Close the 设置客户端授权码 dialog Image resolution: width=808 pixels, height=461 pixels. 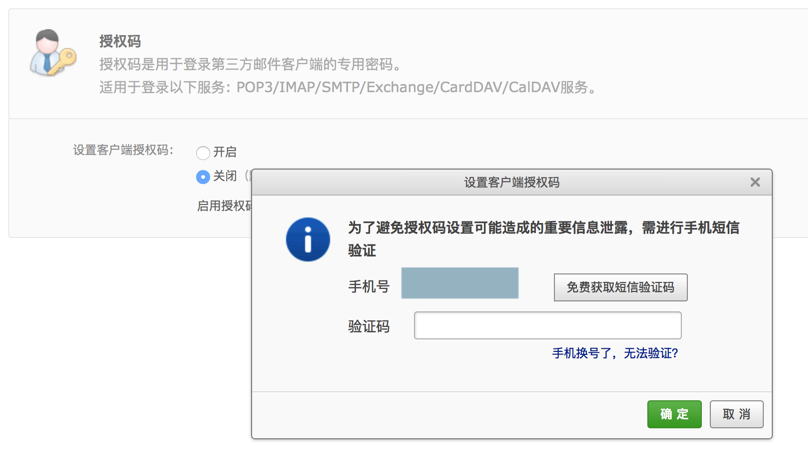point(755,182)
